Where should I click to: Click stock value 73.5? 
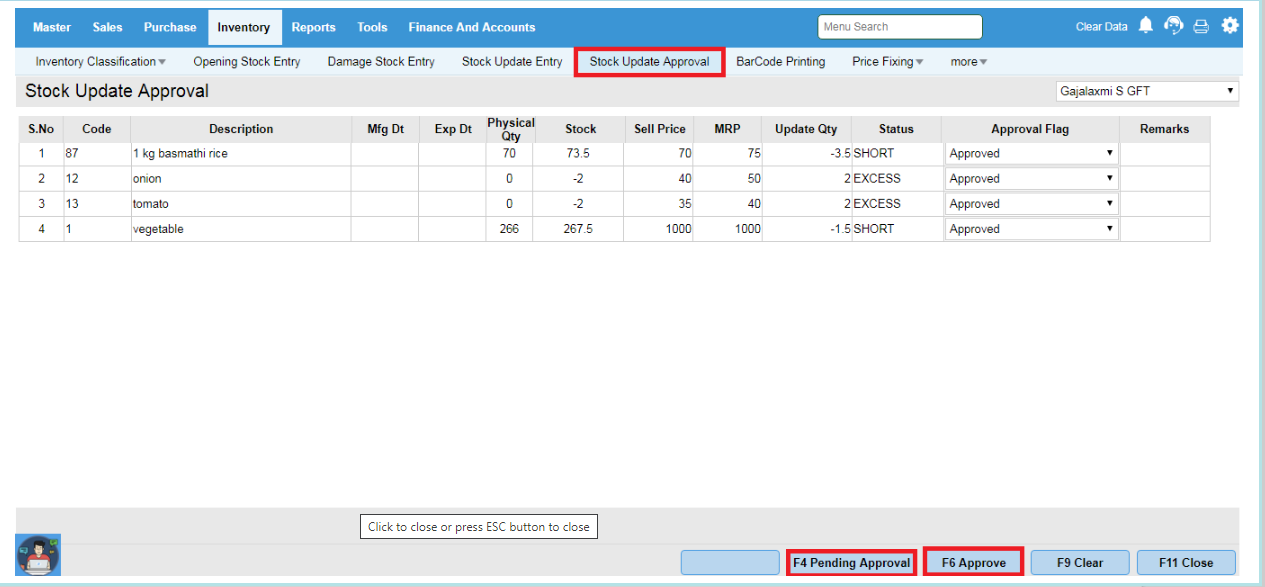[x=580, y=154]
